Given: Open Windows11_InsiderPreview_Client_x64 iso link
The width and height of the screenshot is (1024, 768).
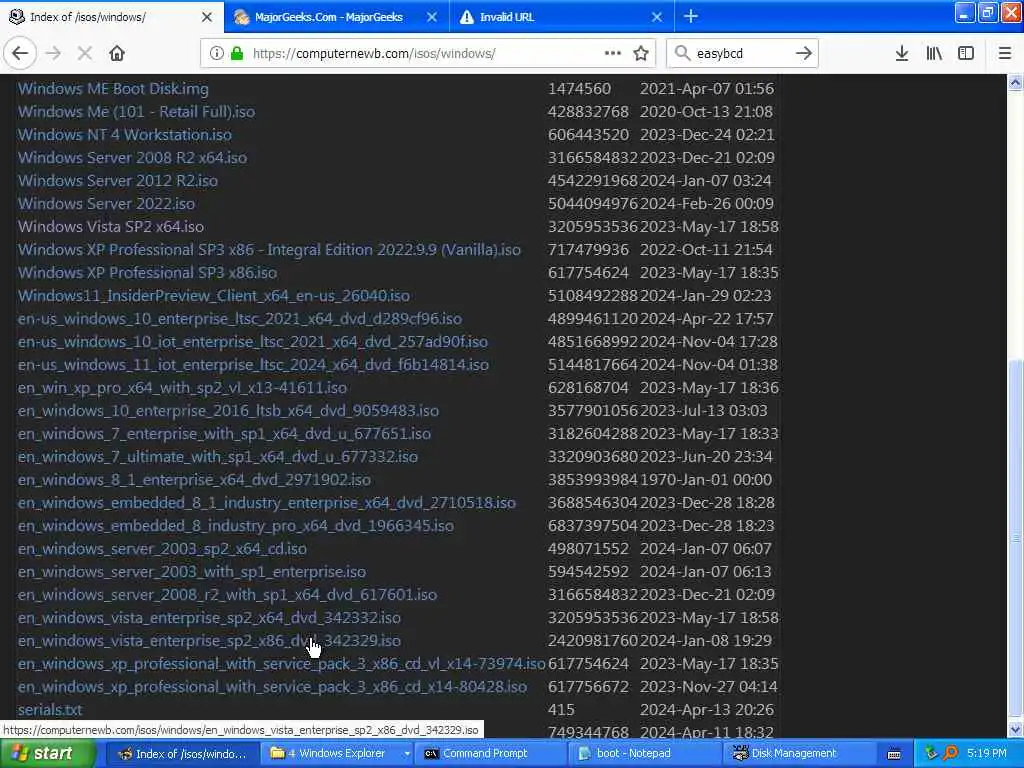Looking at the screenshot, I should 214,295.
